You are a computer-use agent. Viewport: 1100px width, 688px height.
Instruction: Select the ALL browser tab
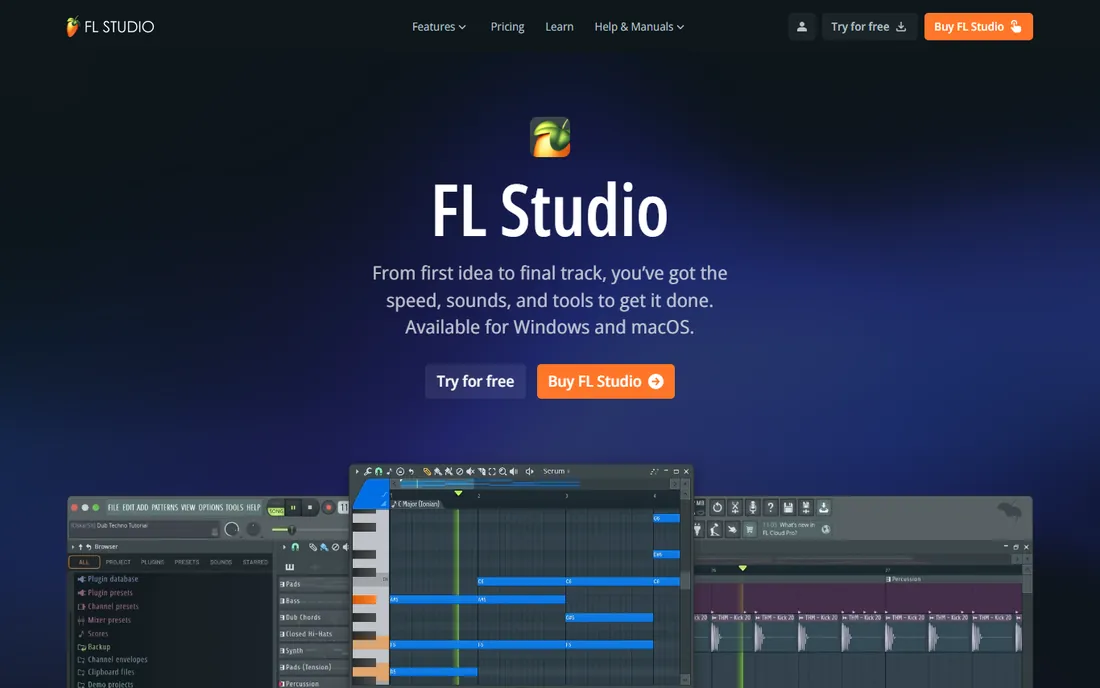tap(83, 562)
